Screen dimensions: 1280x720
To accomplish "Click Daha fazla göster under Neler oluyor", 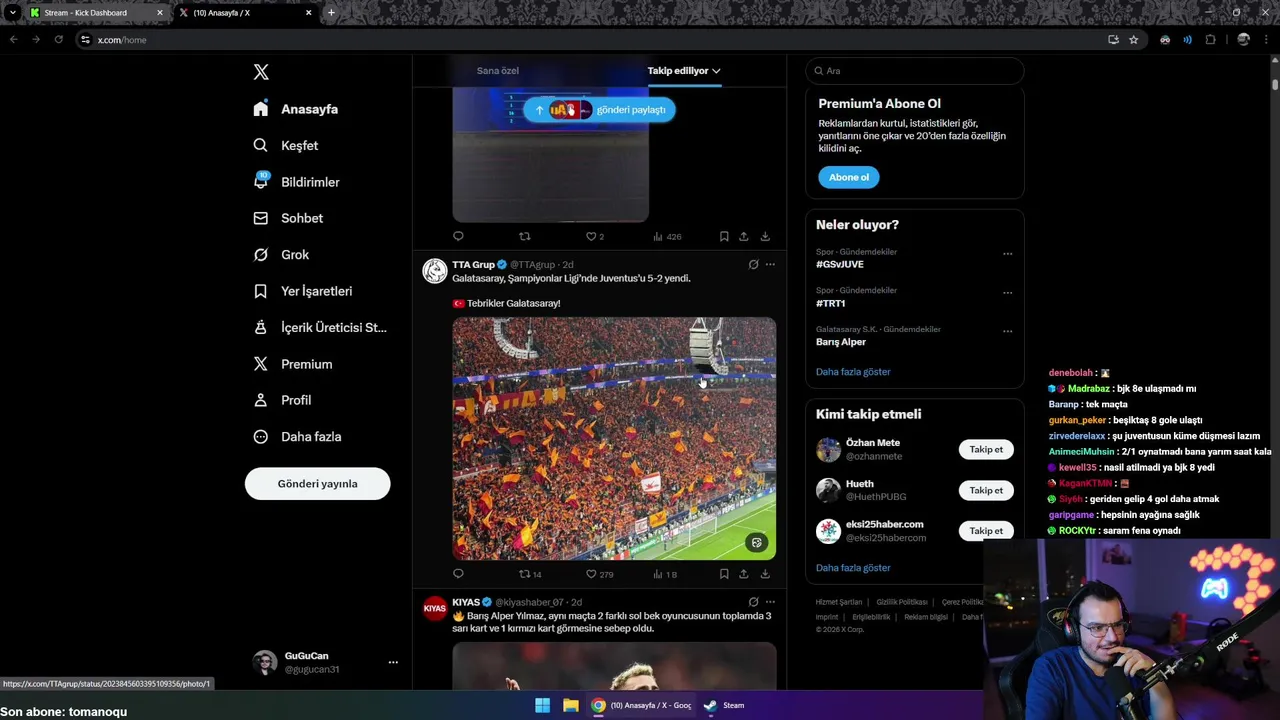I will [x=853, y=372].
